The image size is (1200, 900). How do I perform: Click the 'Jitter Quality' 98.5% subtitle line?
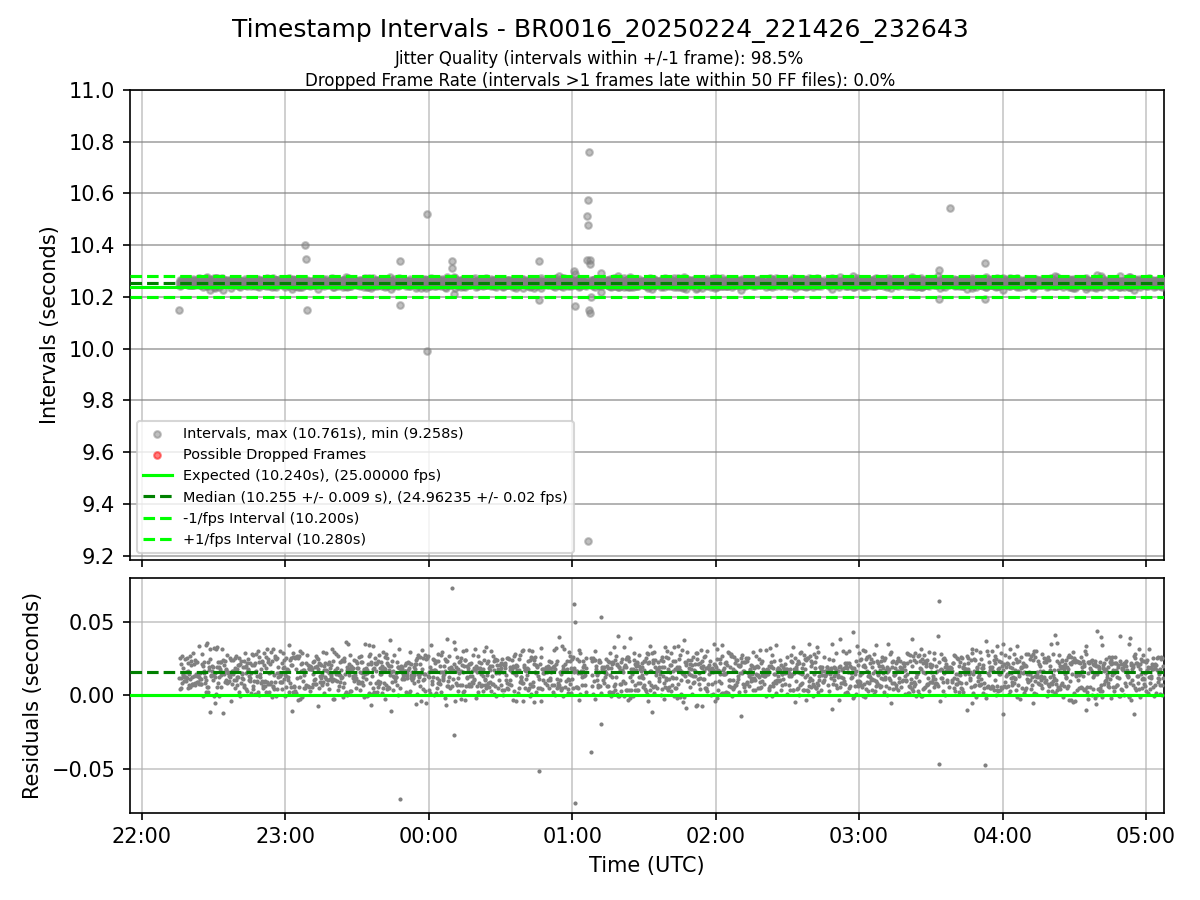point(599,58)
